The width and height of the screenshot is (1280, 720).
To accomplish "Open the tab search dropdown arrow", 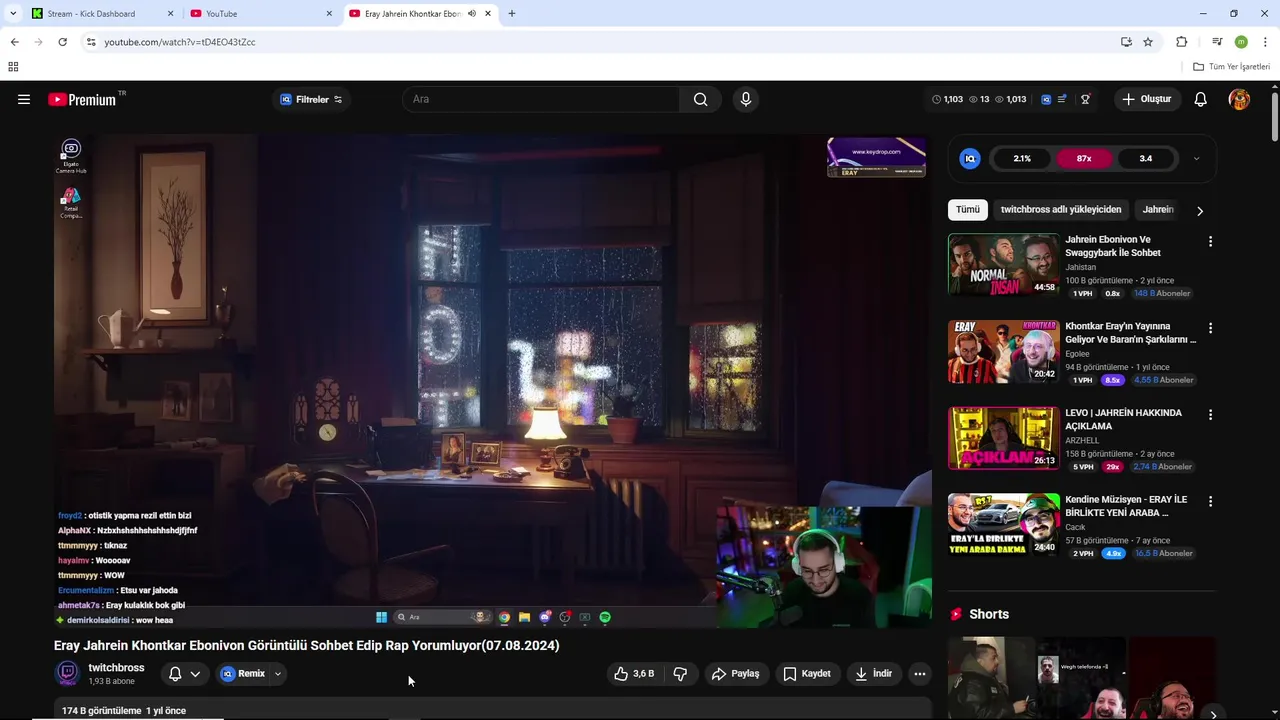I will (13, 14).
